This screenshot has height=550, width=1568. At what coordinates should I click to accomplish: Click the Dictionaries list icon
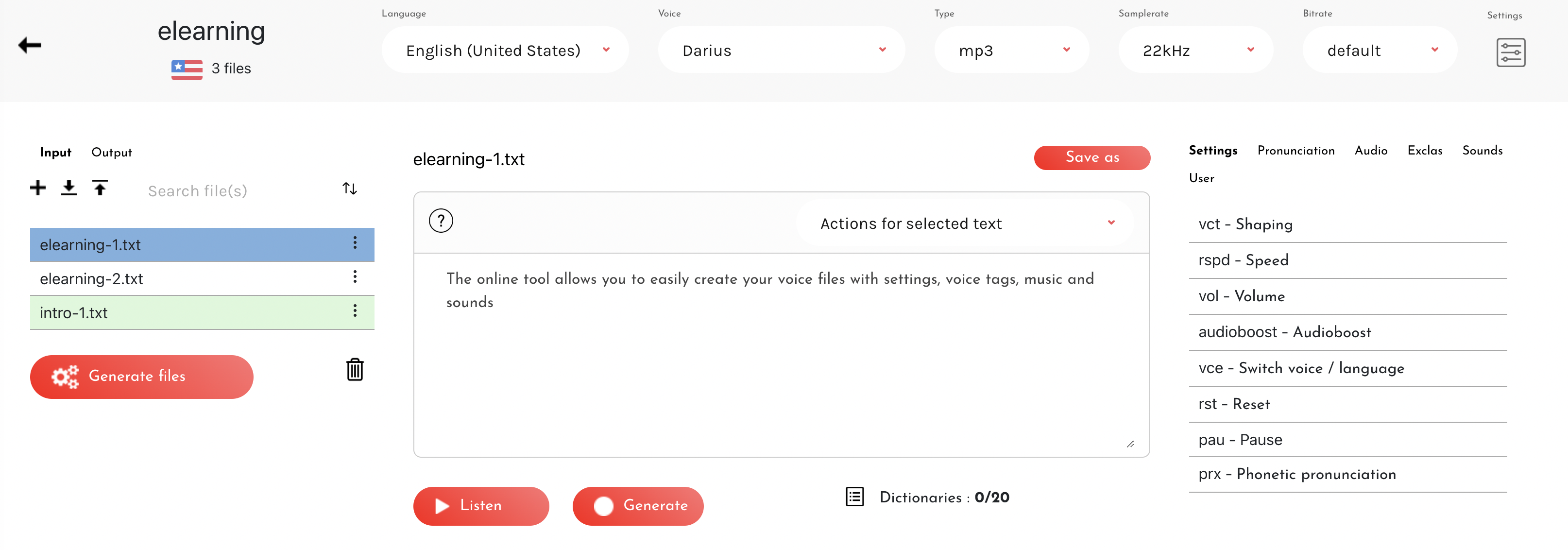click(x=854, y=497)
